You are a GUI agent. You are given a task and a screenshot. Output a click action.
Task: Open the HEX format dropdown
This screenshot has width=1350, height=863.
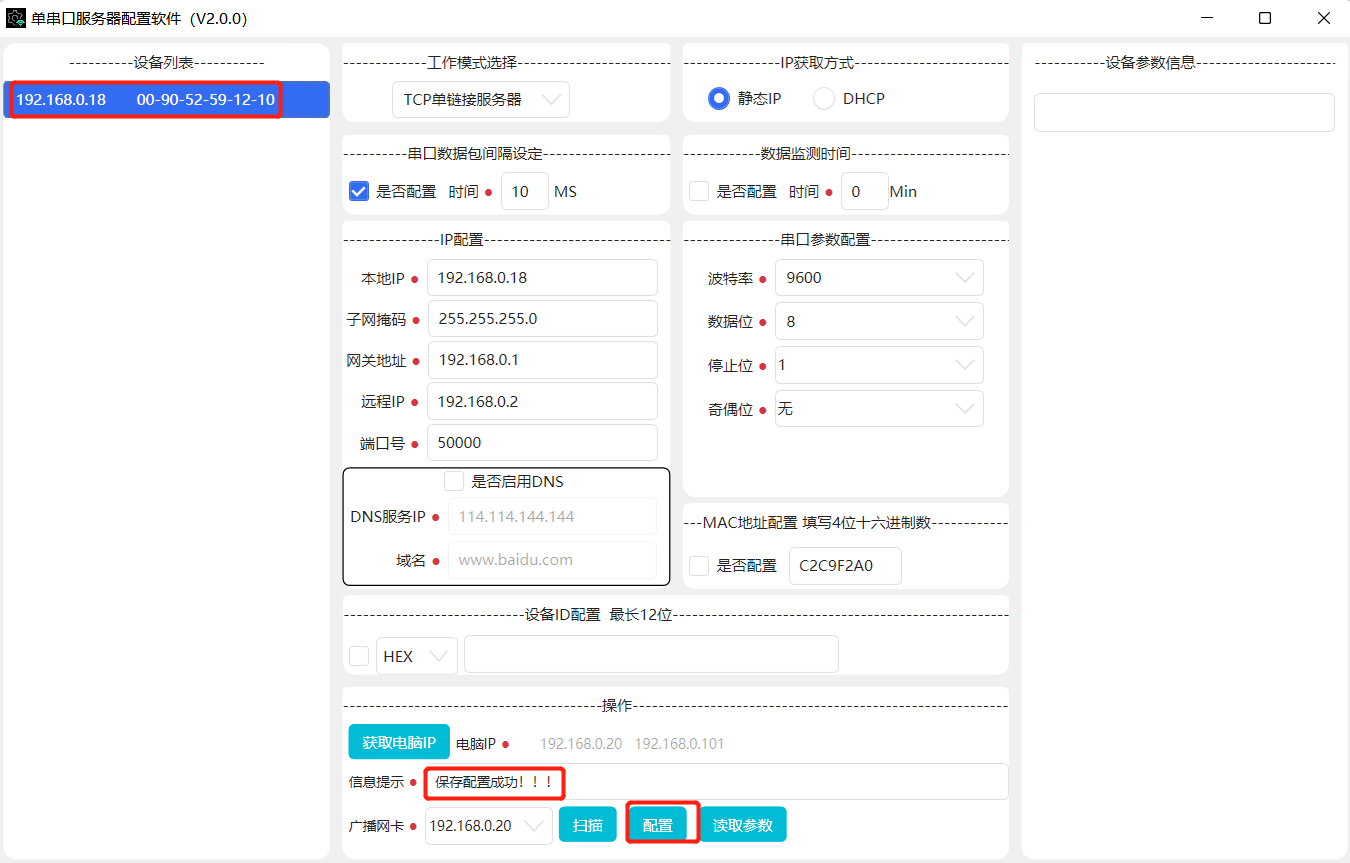point(417,656)
